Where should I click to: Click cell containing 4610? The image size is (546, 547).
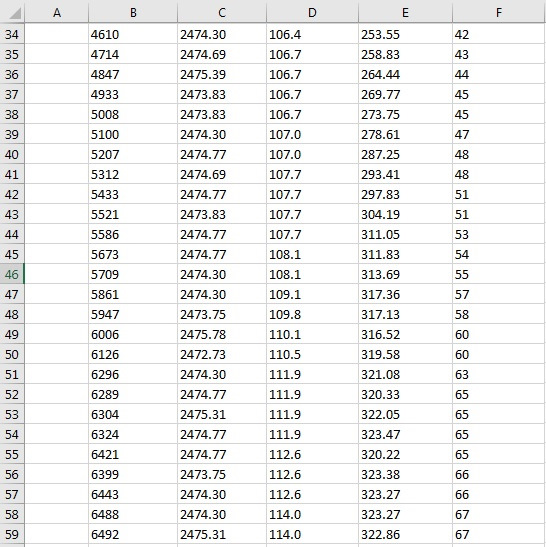point(133,34)
